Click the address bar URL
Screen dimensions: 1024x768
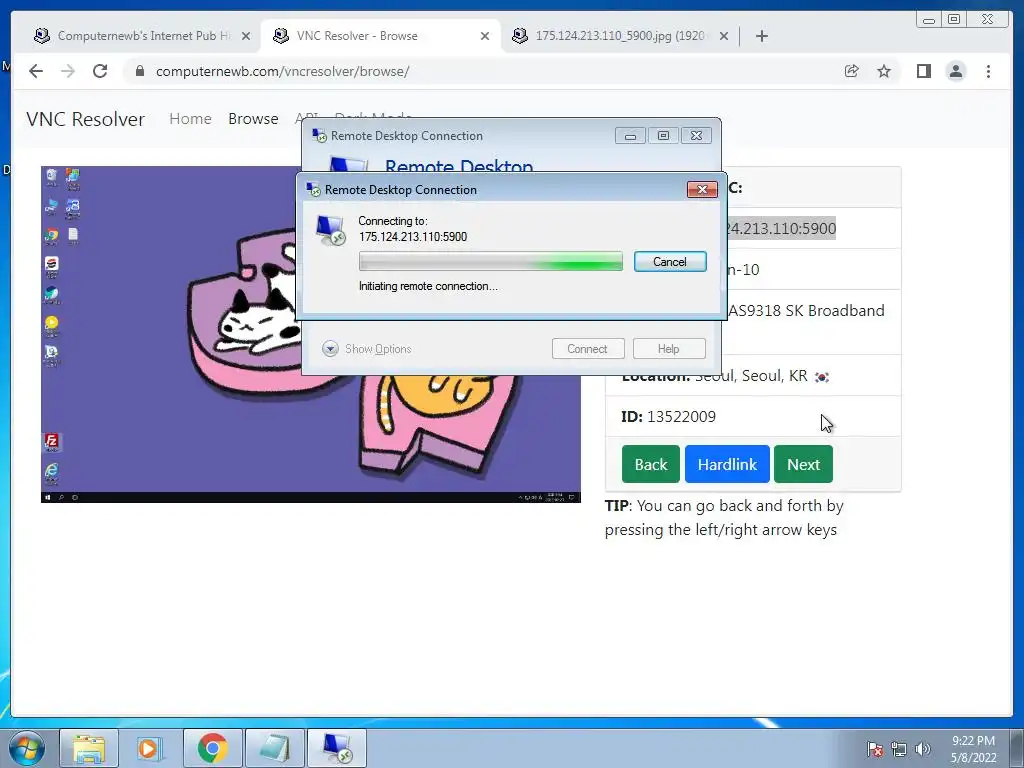(282, 71)
